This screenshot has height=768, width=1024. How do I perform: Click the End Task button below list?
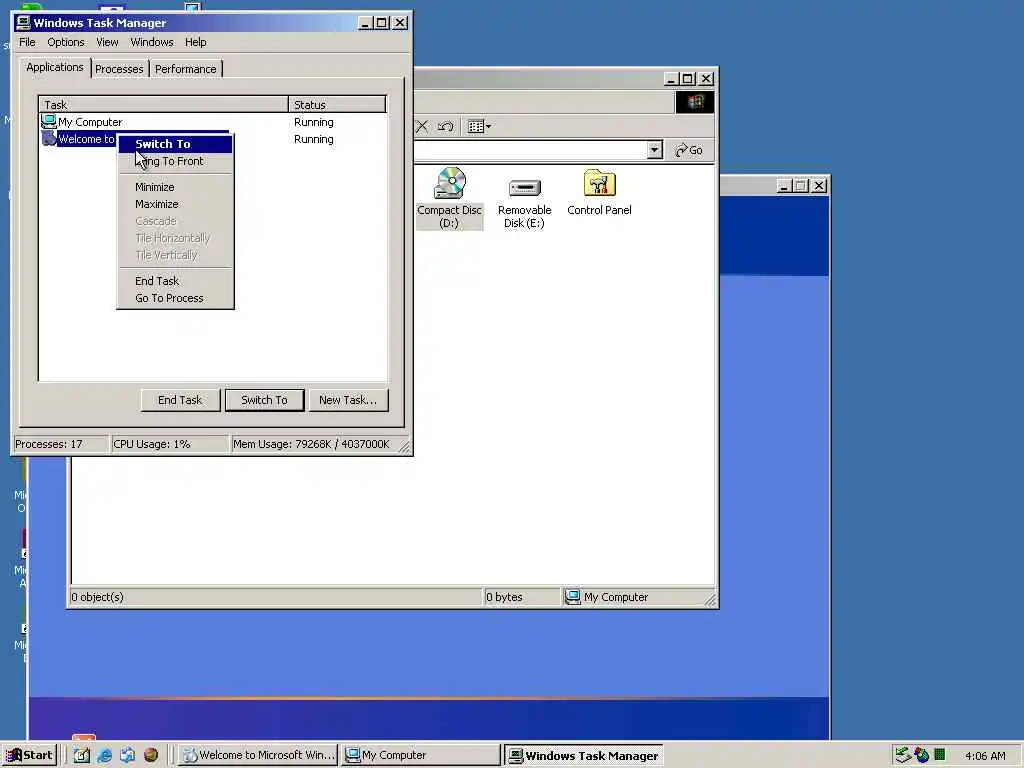tap(180, 400)
